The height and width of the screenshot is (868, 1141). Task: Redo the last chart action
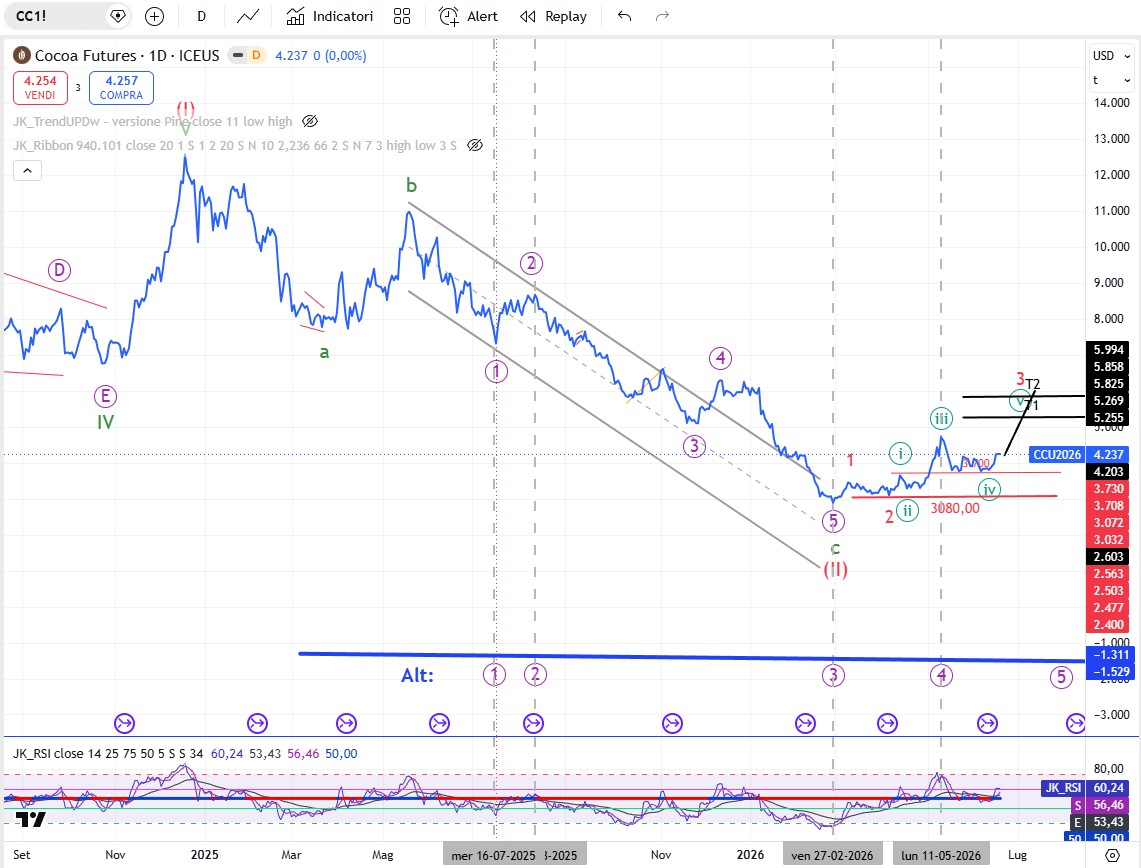662,16
